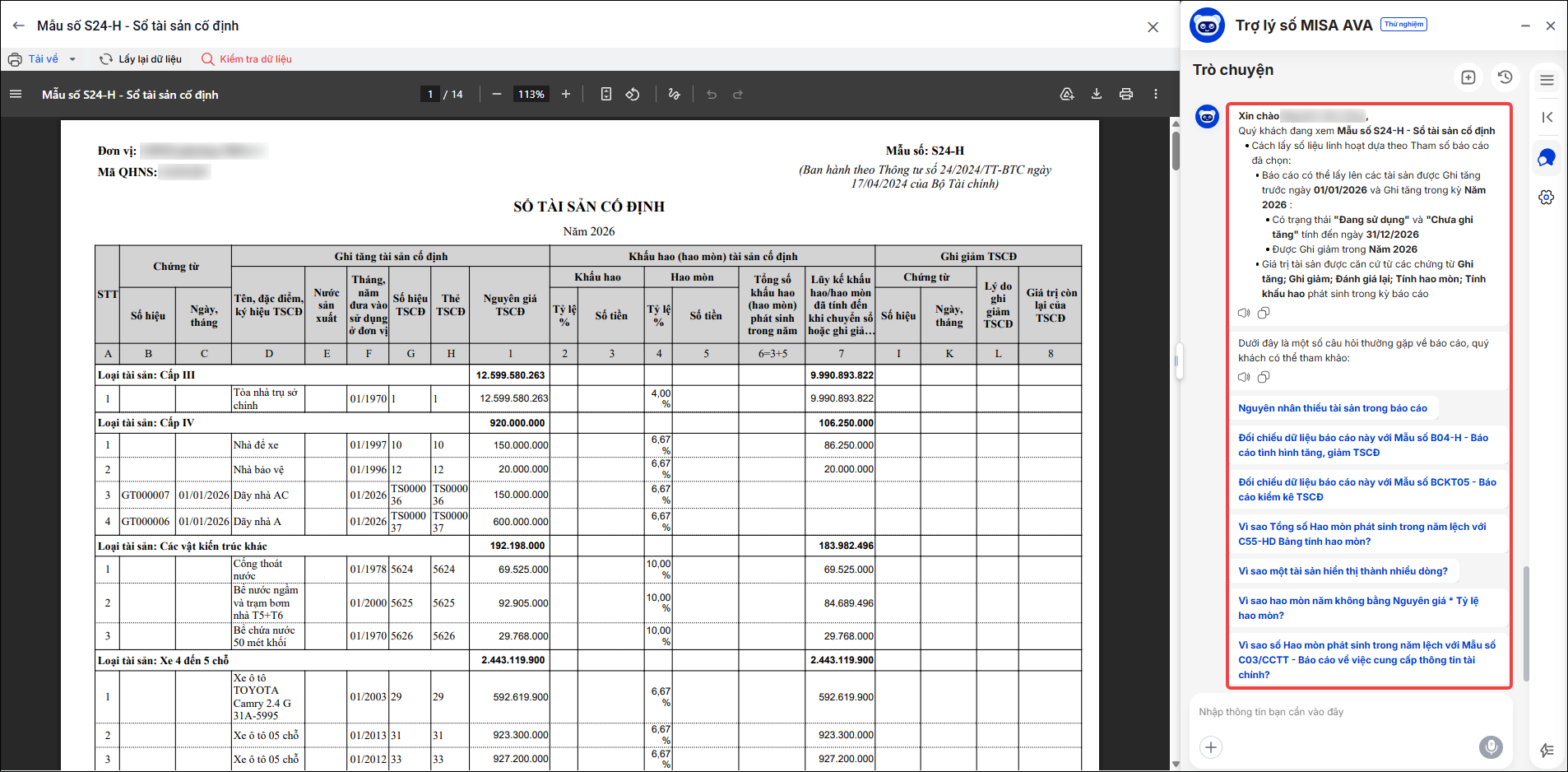The image size is (1568, 772).
Task: Download the PDF file
Action: [x=1097, y=95]
